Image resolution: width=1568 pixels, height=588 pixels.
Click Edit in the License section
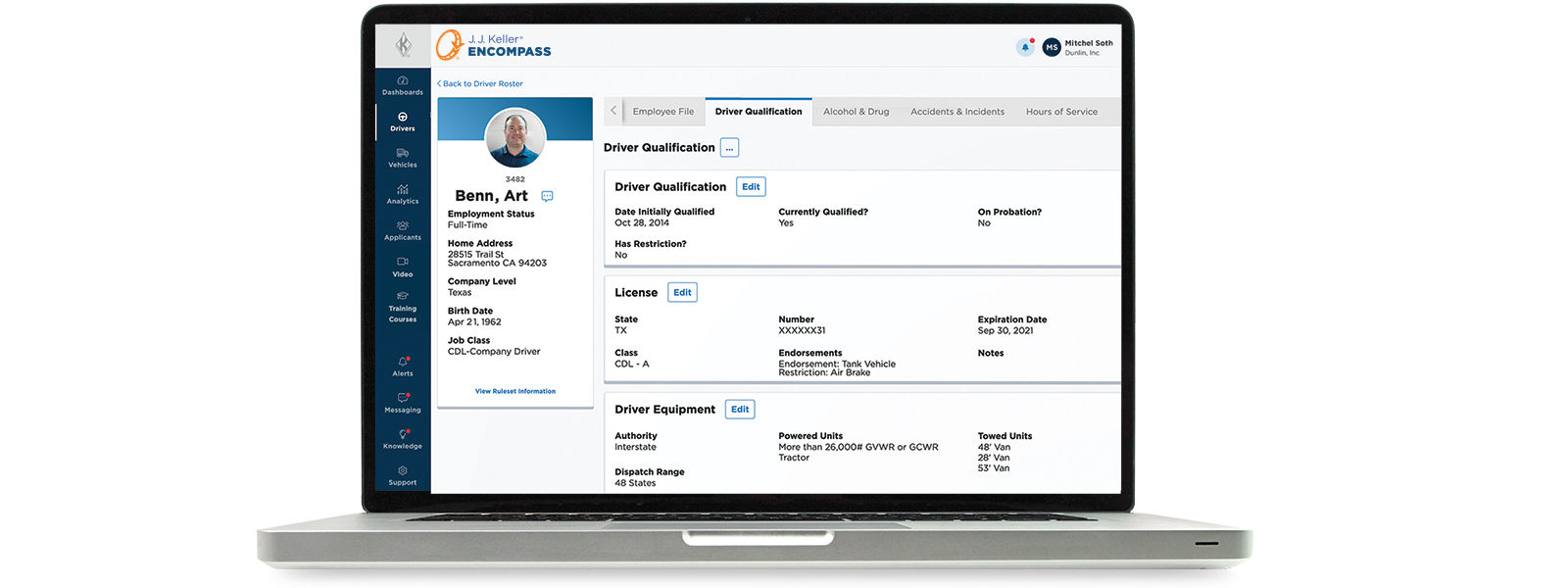pyautogui.click(x=682, y=292)
